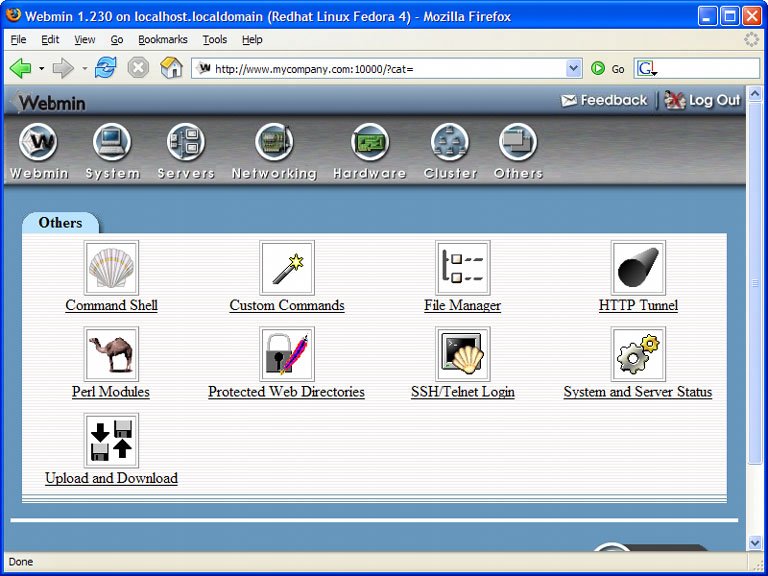
Task: Open the Firefox Bookmarks menu
Action: (163, 40)
